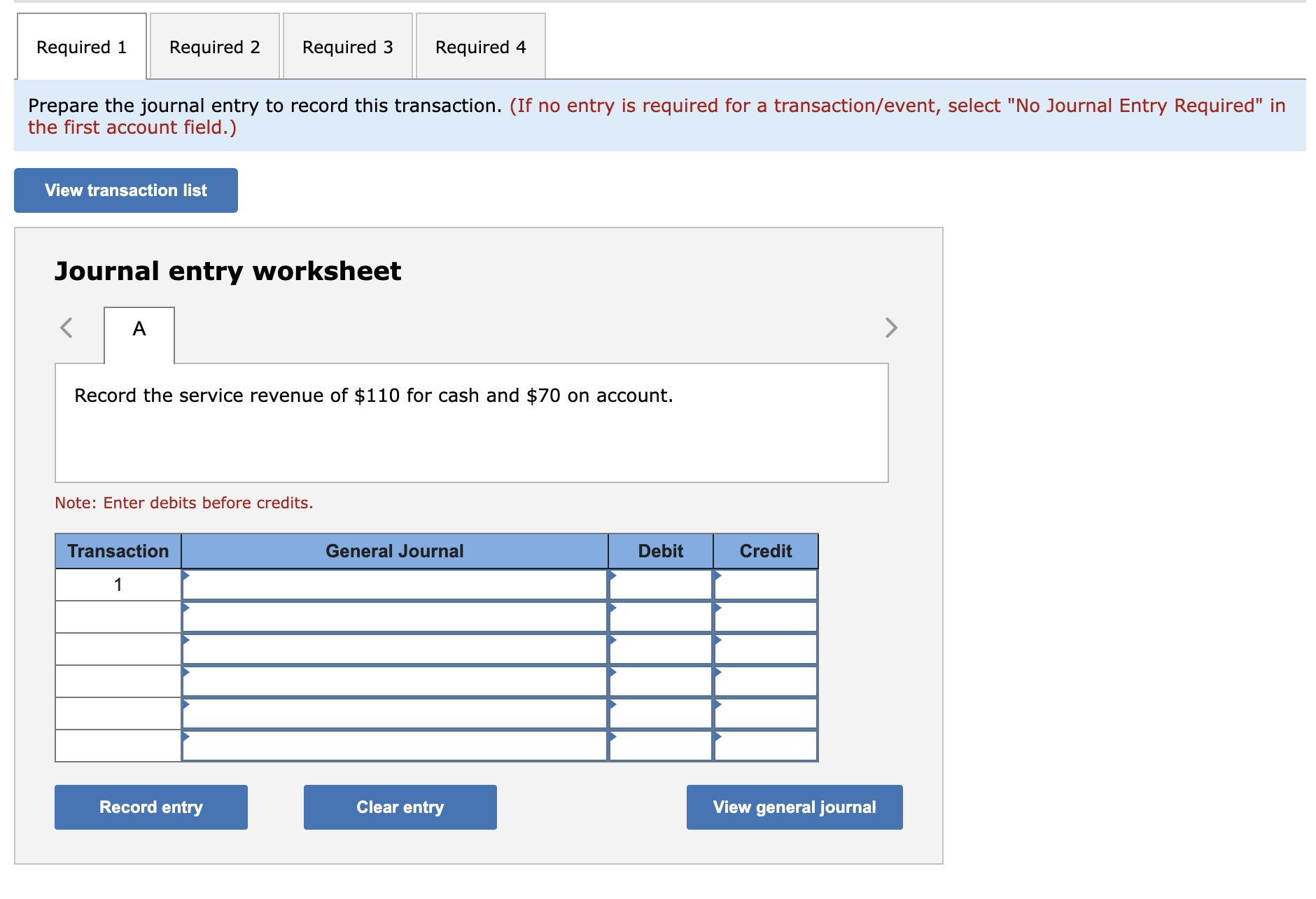Screen dimensions: 1316x899
Task: Click the Credit column header
Action: (x=766, y=551)
